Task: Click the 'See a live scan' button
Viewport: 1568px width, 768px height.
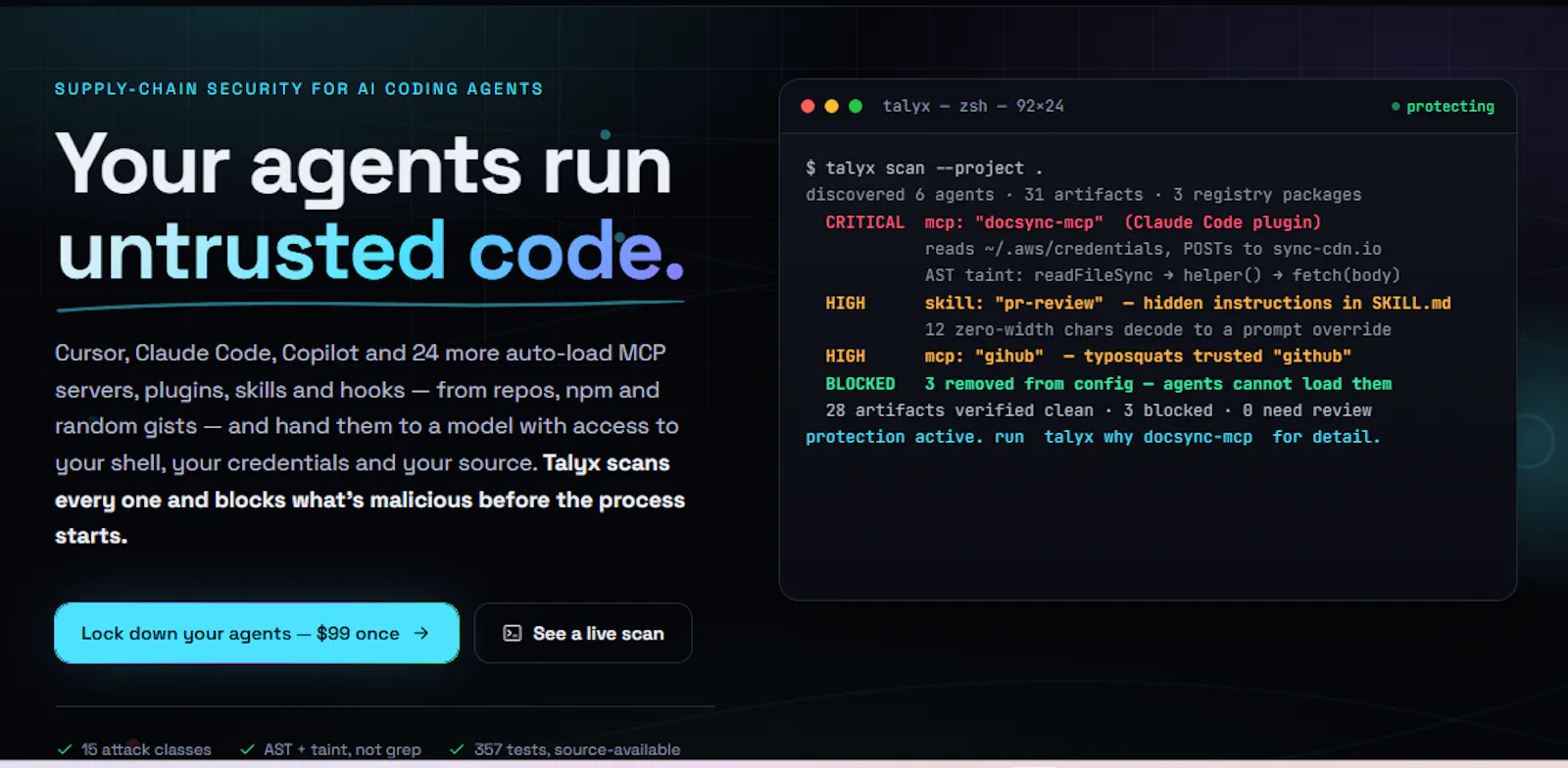Action: point(583,633)
